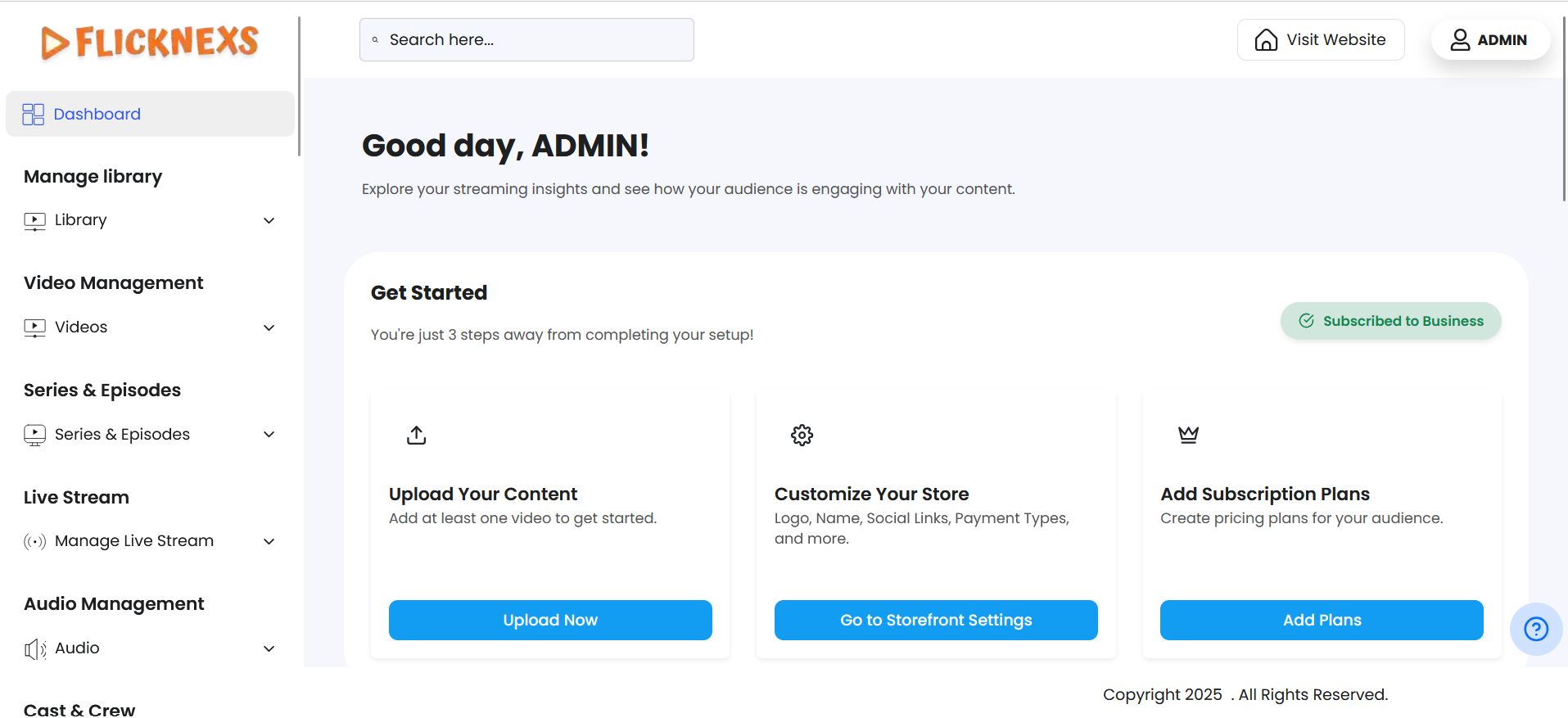Expand the Library dropdown chevron

(x=269, y=221)
